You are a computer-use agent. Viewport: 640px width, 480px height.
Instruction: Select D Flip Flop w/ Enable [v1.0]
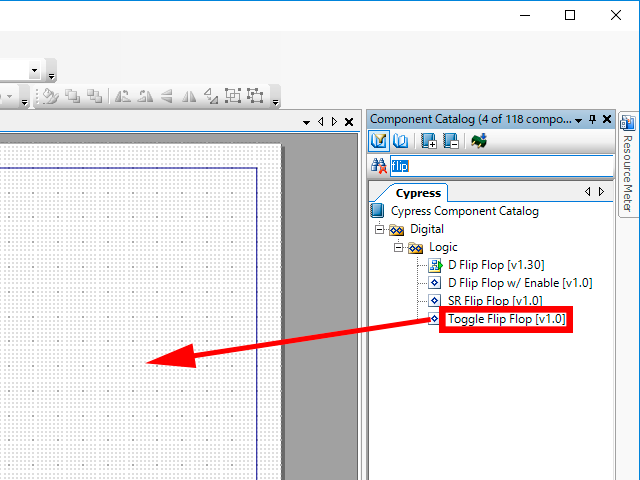[x=520, y=283]
